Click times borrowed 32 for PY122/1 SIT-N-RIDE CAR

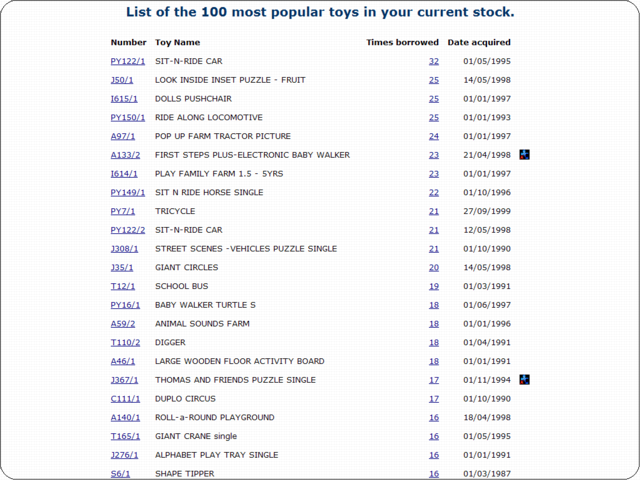point(434,61)
